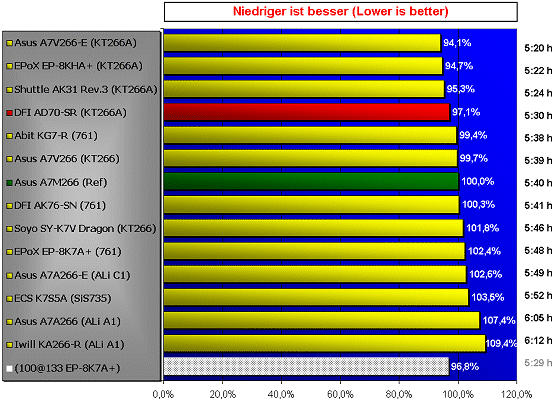The height and width of the screenshot is (400, 555).
Task: Click the 99,4% data label
Action: [473, 135]
